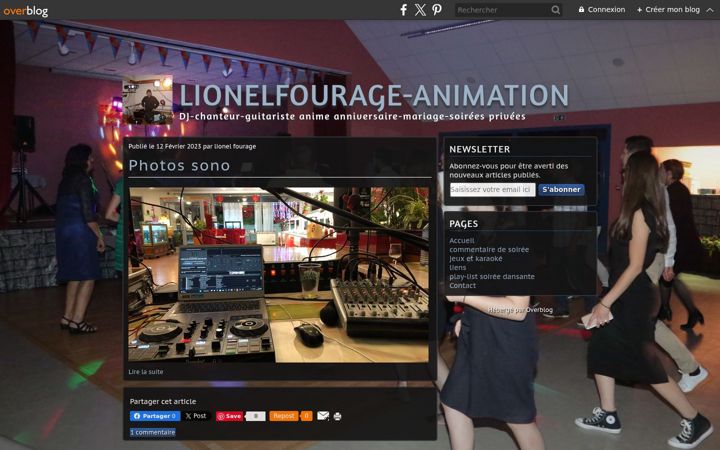
Task: Collapse the top bar with chevron arrow
Action: [710, 10]
